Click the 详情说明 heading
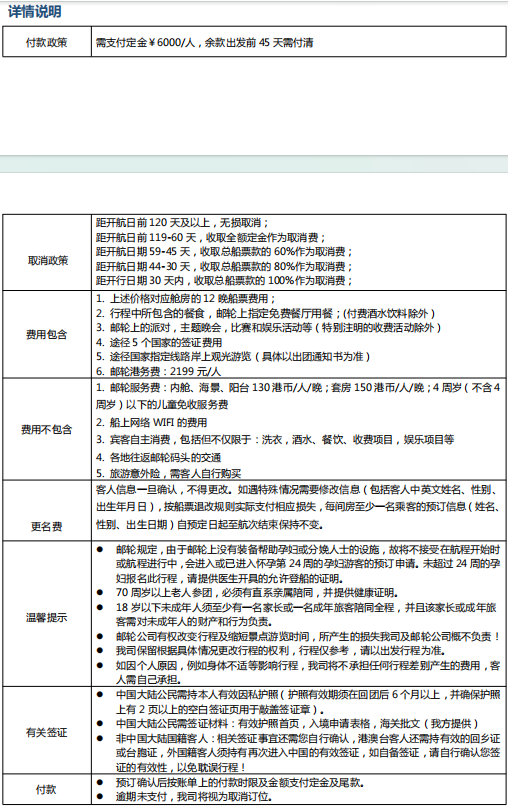 tap(34, 11)
